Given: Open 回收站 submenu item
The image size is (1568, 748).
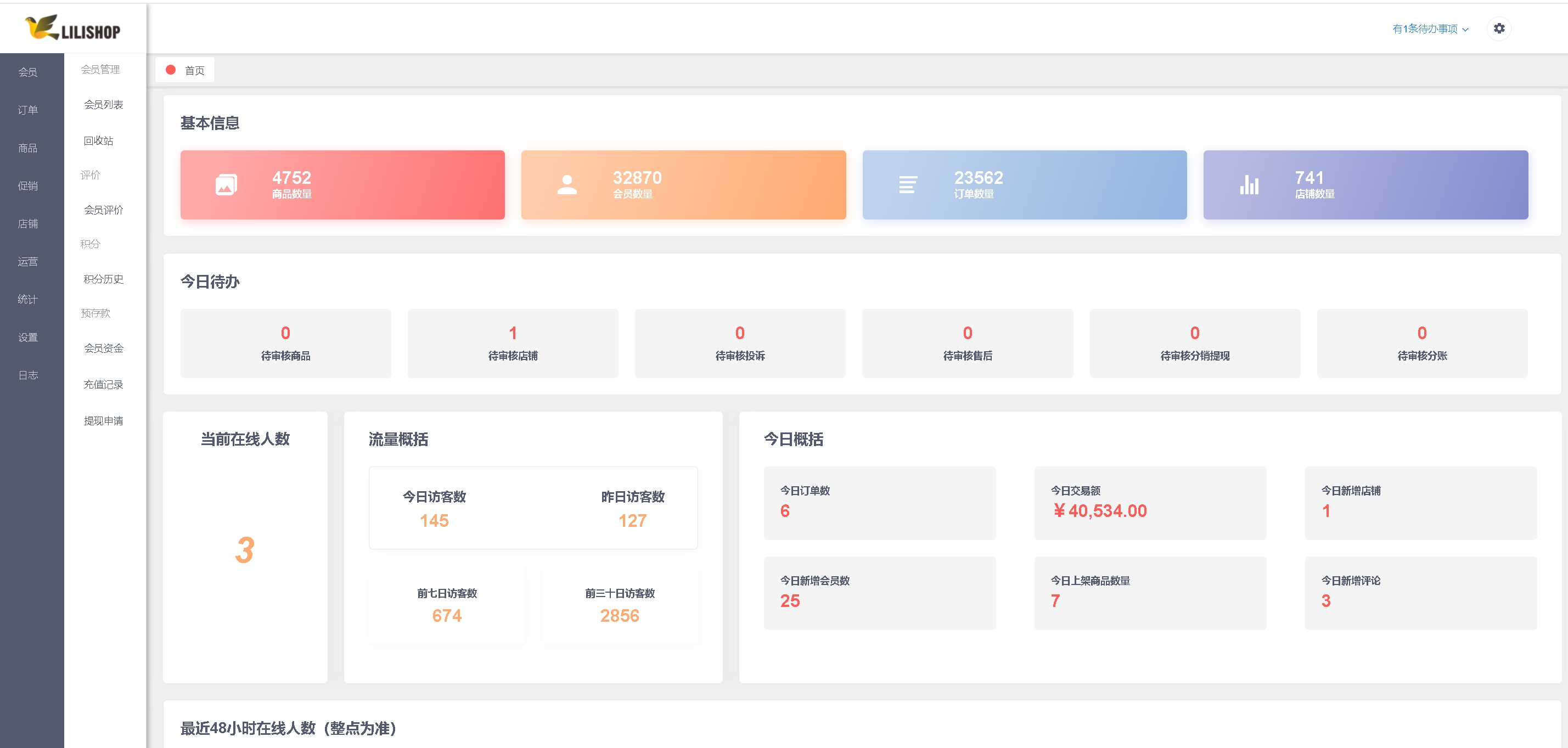Looking at the screenshot, I should [x=99, y=140].
